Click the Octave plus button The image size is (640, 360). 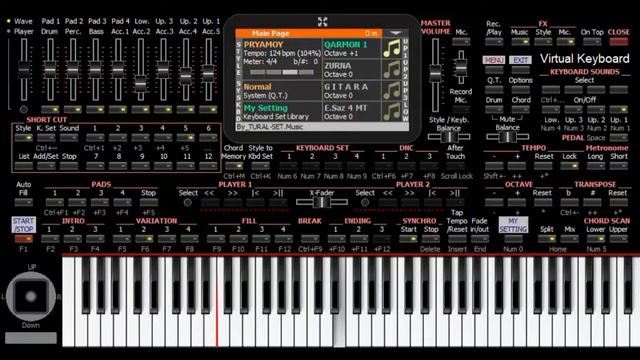click(x=517, y=202)
